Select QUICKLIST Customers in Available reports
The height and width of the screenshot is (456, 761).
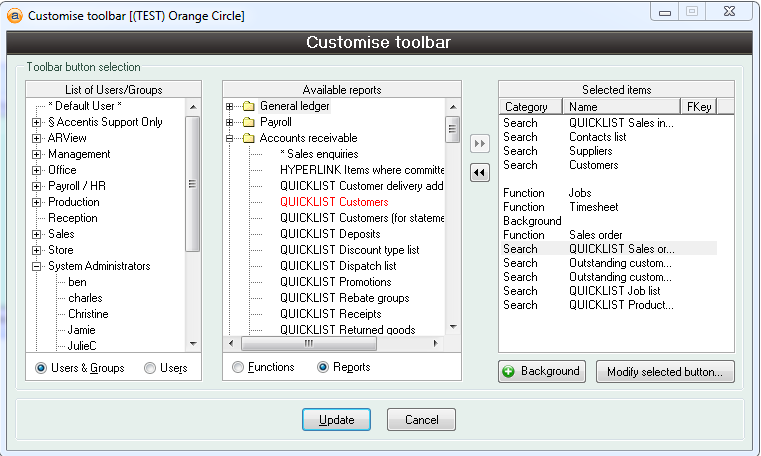[333, 202]
